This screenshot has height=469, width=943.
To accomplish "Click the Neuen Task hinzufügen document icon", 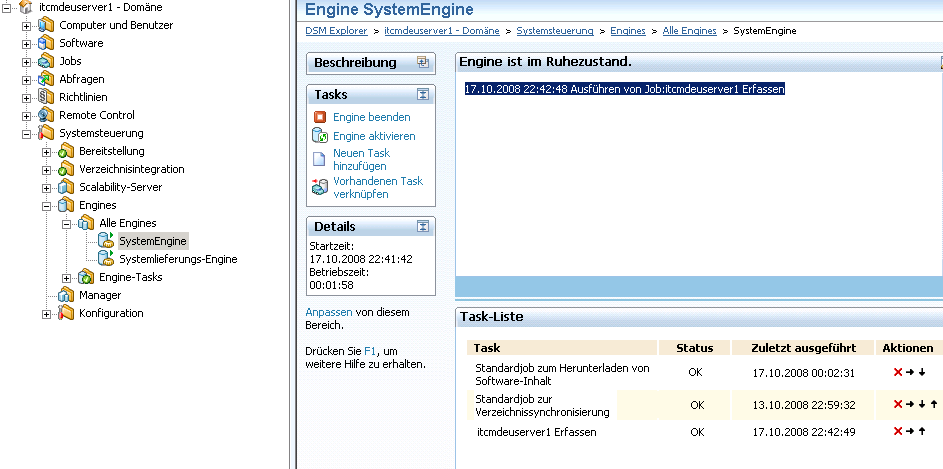I will [319, 159].
